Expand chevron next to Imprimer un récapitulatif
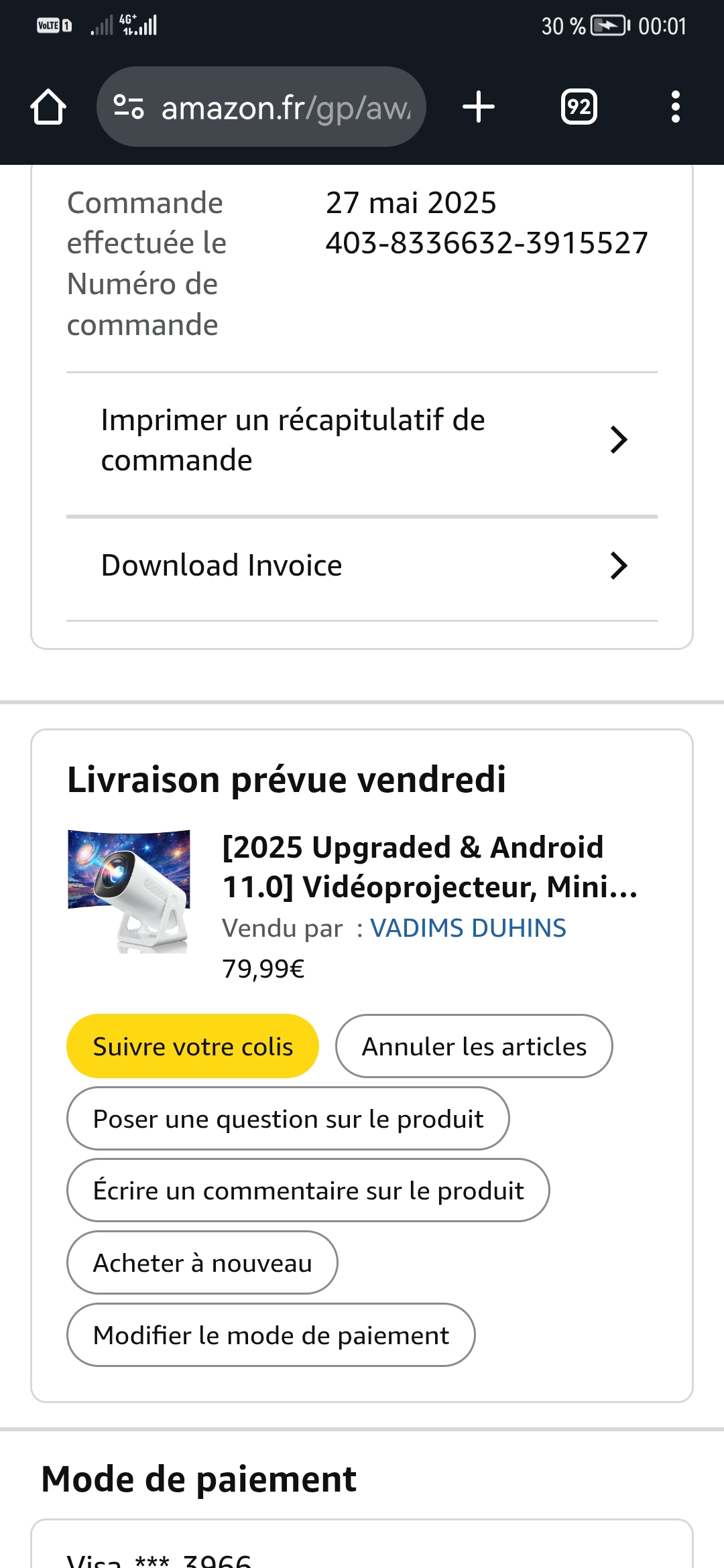Image resolution: width=724 pixels, height=1568 pixels. (618, 440)
